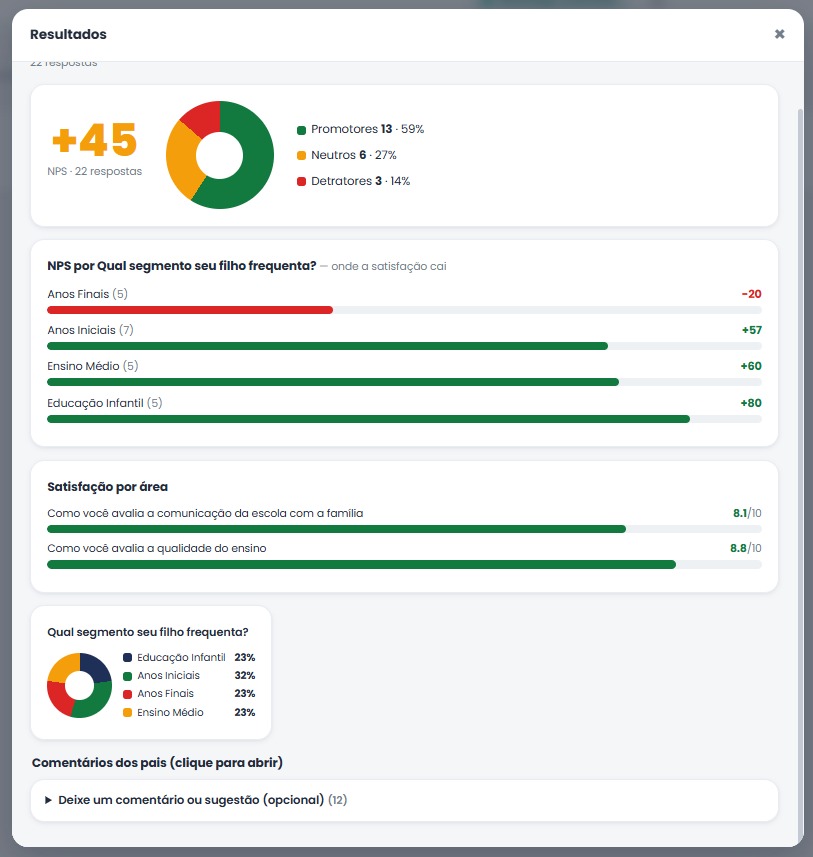Image resolution: width=813 pixels, height=857 pixels.
Task: Click navy Educação Infantil legend swatch
Action: pos(127,658)
